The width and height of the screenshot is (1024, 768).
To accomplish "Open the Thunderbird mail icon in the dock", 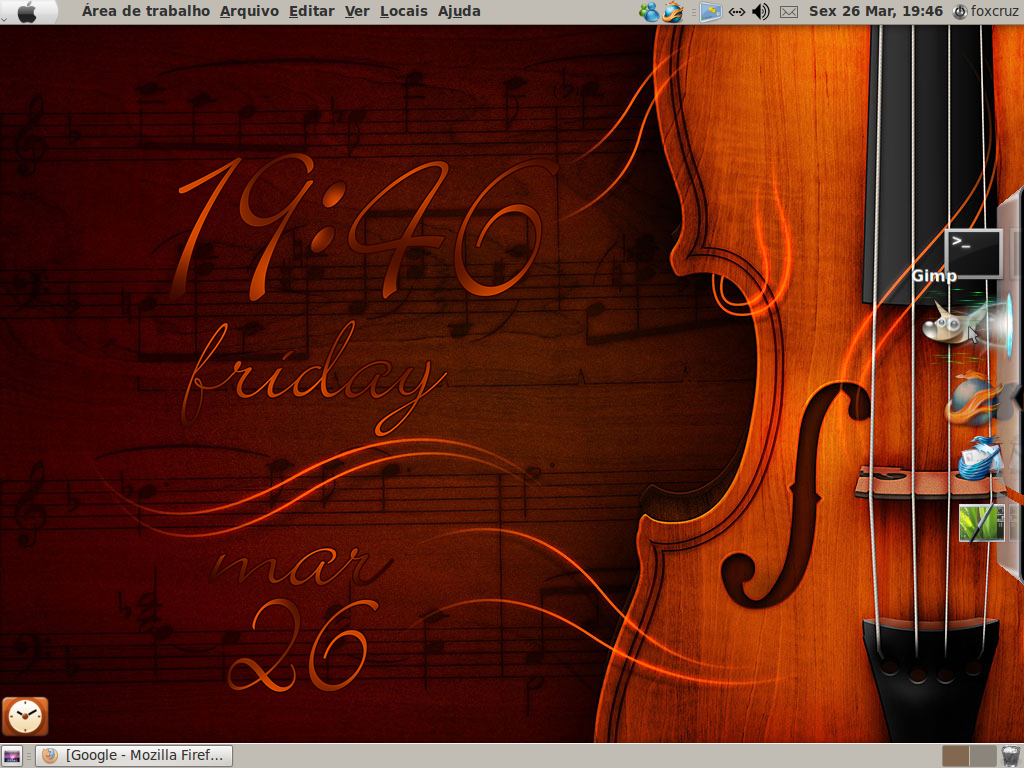I will pyautogui.click(x=980, y=458).
